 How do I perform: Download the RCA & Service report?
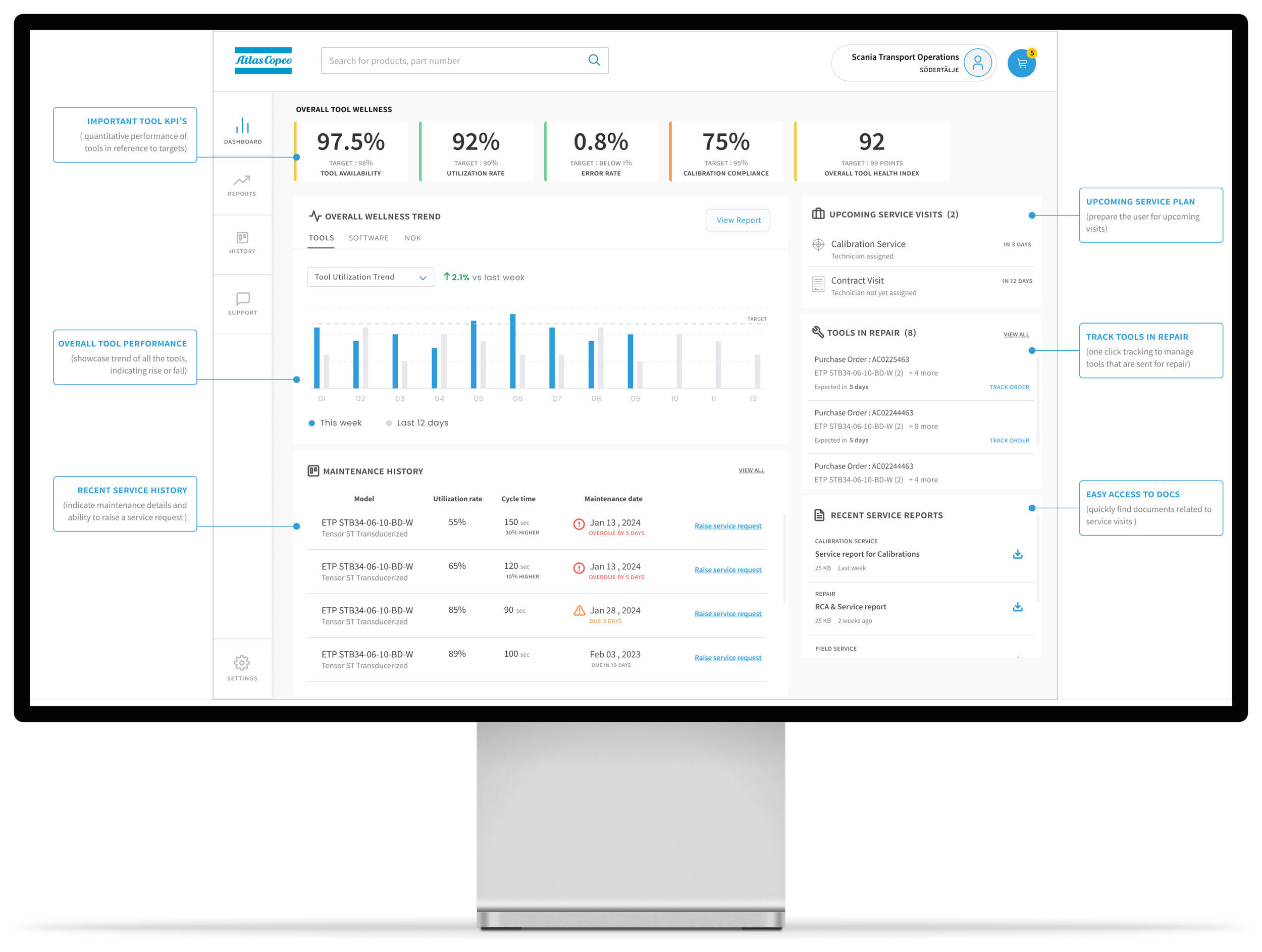click(x=1018, y=606)
